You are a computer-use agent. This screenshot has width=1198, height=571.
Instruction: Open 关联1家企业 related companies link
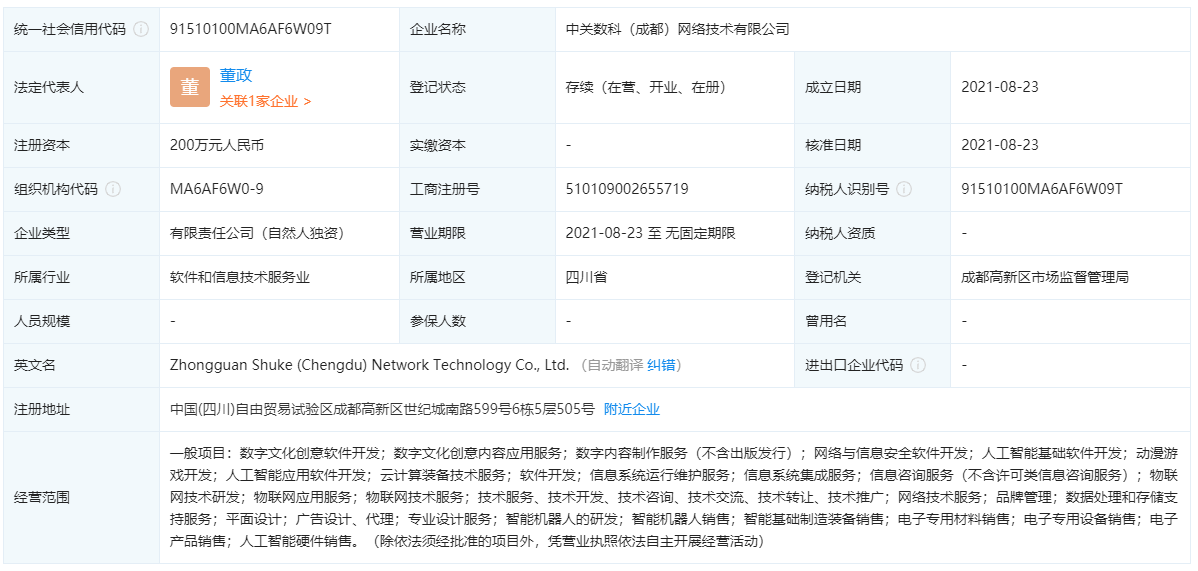point(265,101)
